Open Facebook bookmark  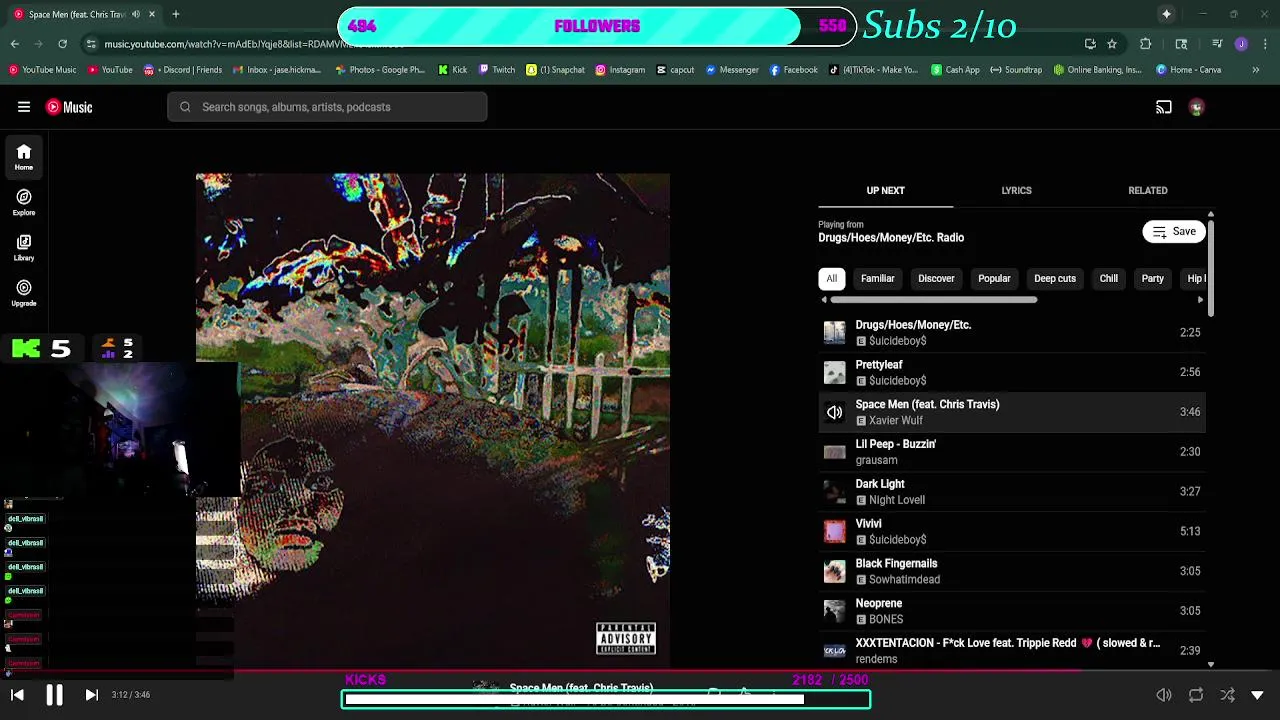pos(793,70)
